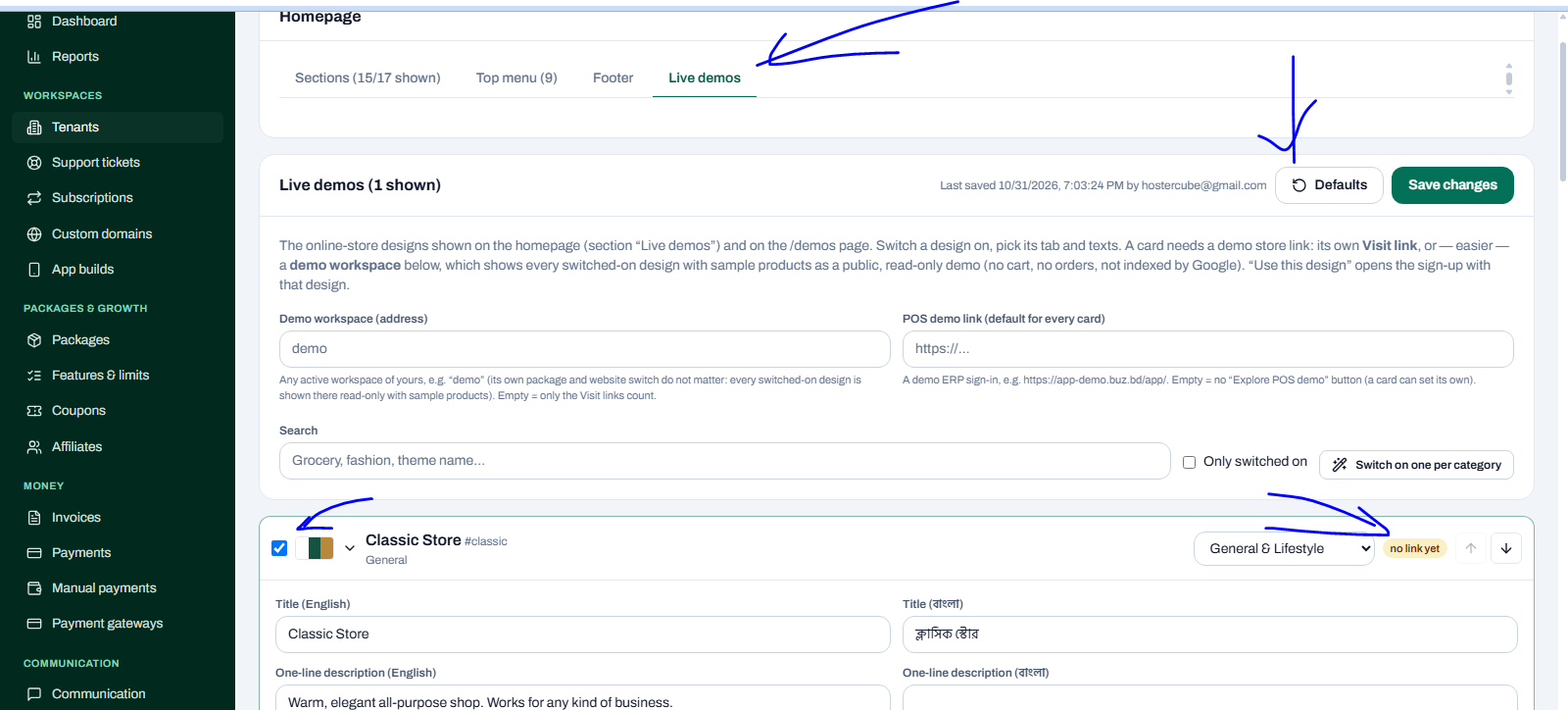Screen dimensions: 1568x710
Task: Click the Classic Store color swatch
Action: click(x=315, y=548)
